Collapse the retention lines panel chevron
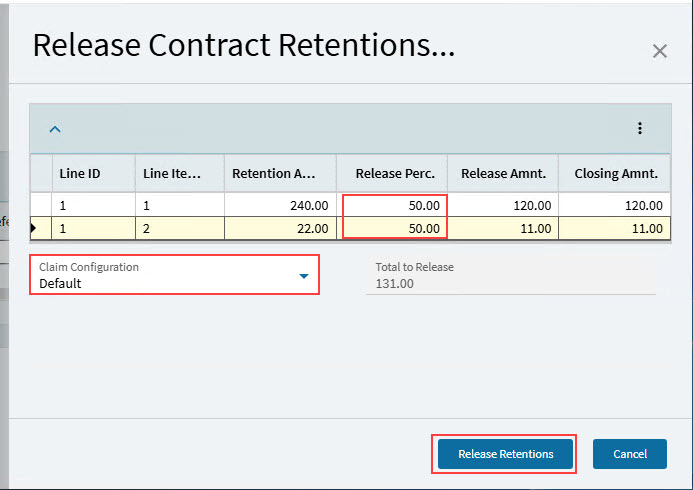The height and width of the screenshot is (490, 693). [x=55, y=129]
